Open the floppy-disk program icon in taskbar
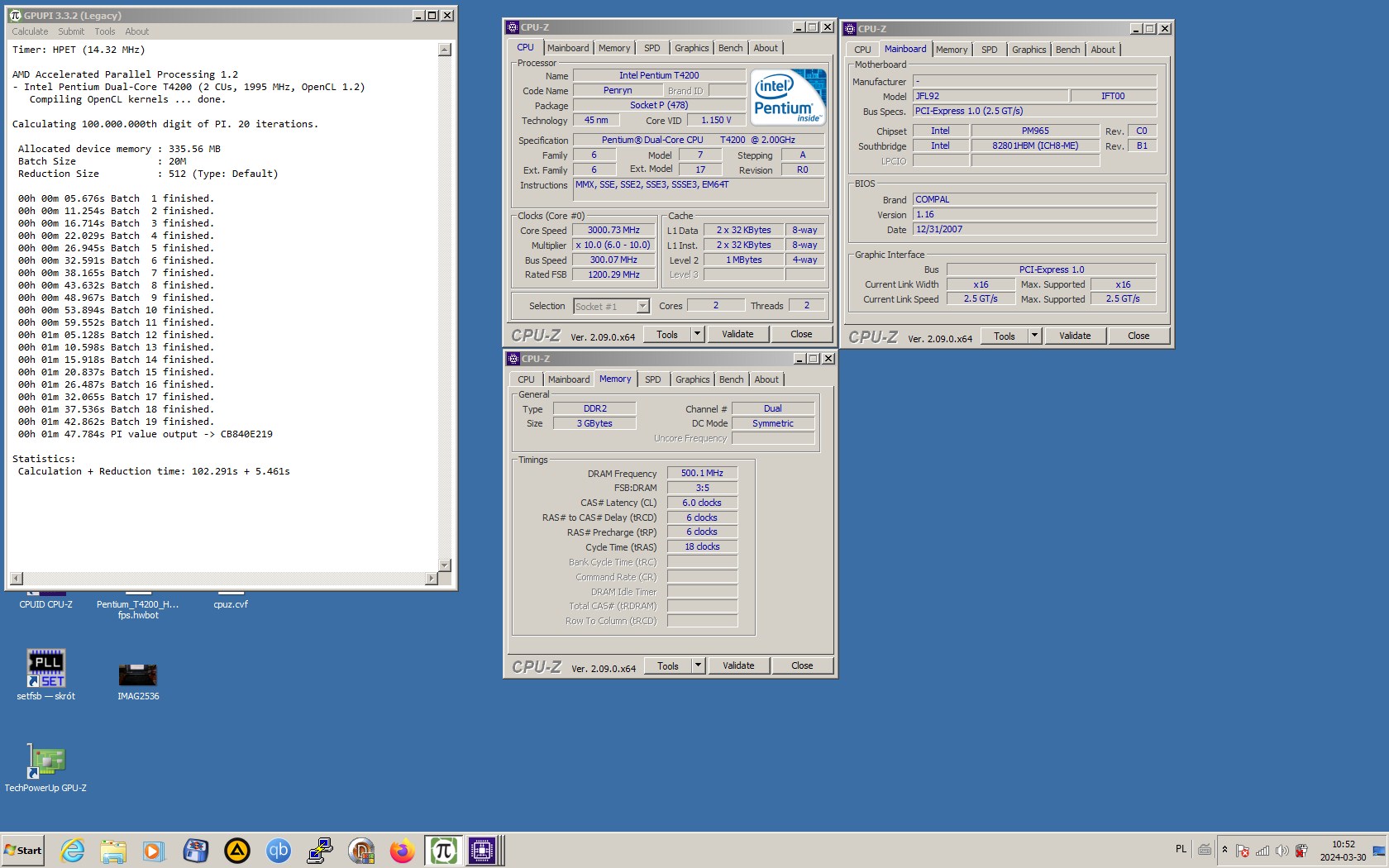The image size is (1389, 868). click(x=196, y=850)
